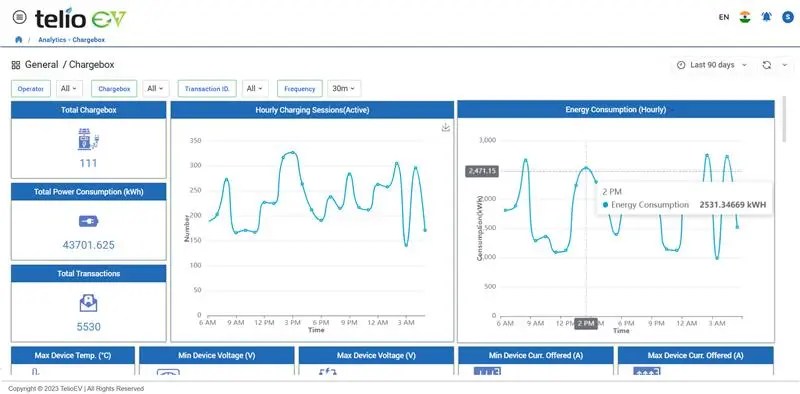Open the Analytics - Chargebox breadcrumb link
The height and width of the screenshot is (394, 800).
(x=71, y=39)
